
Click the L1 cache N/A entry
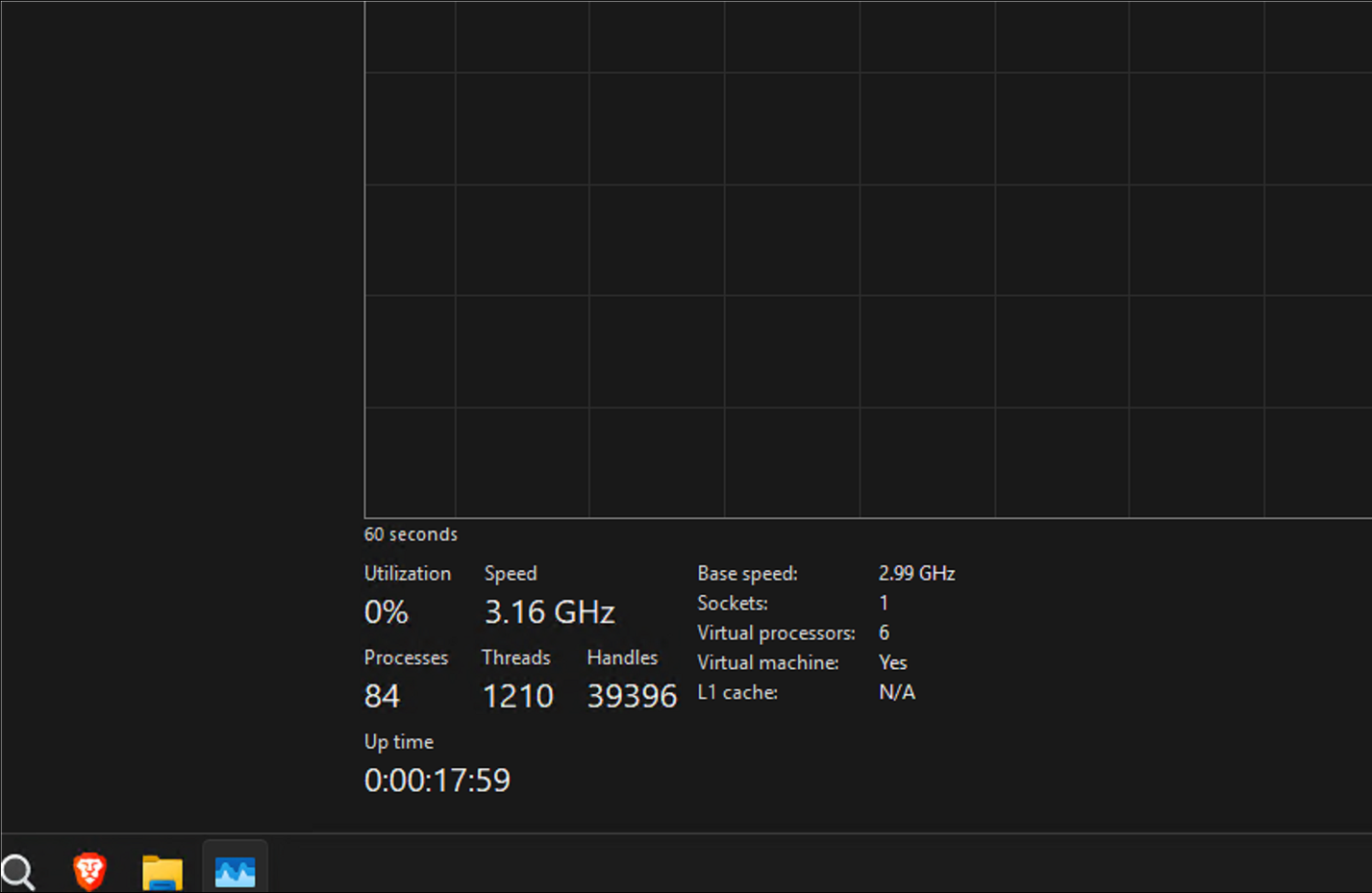896,692
